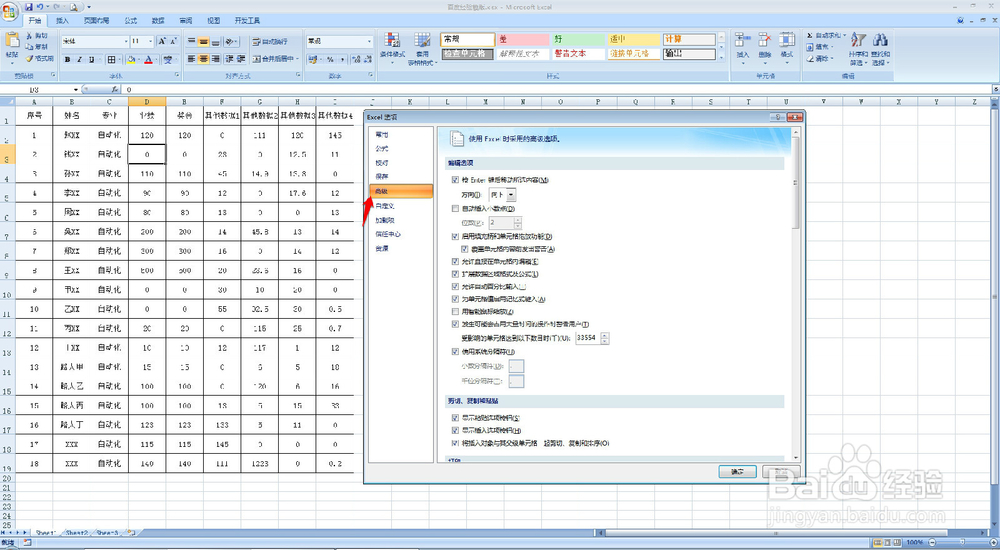
Task: Align text to the left
Action: click(191, 59)
